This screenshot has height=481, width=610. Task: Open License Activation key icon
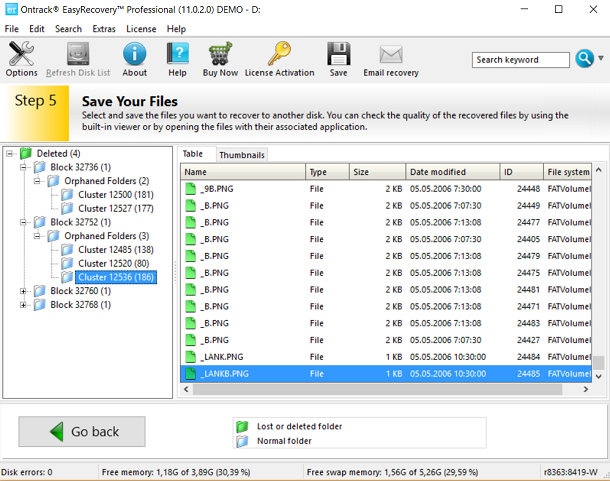click(x=279, y=59)
